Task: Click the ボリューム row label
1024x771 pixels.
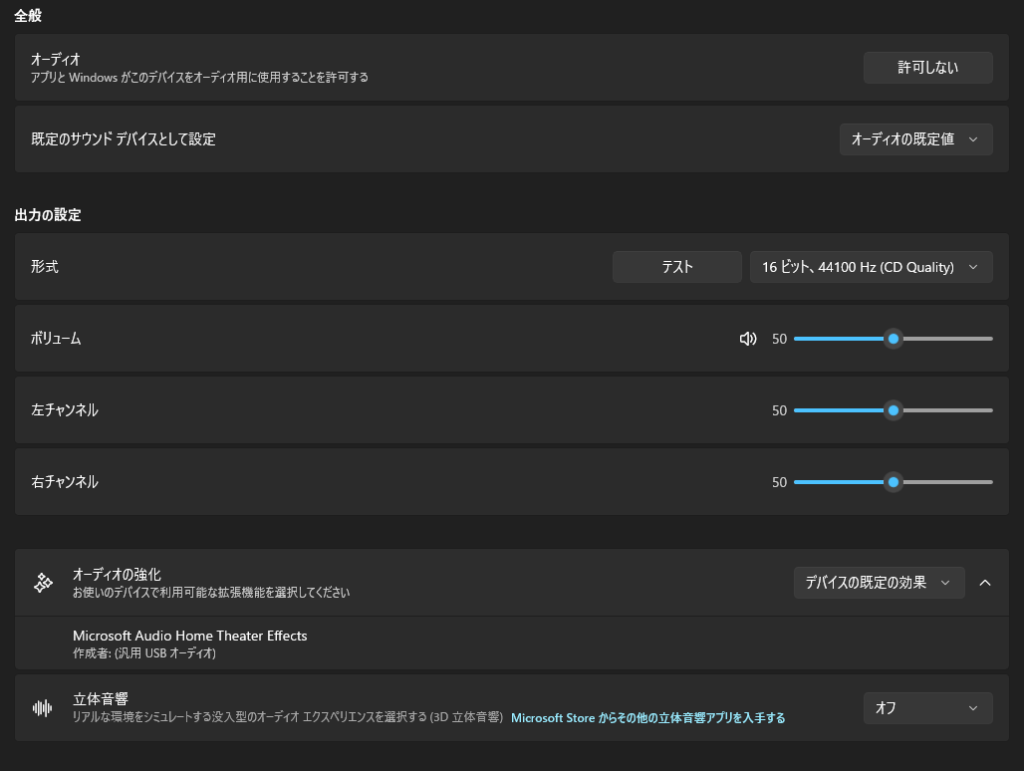Action: (56, 339)
